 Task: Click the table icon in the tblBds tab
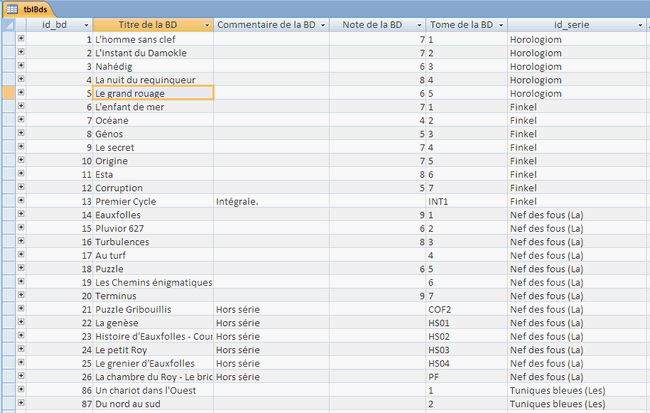click(12, 8)
